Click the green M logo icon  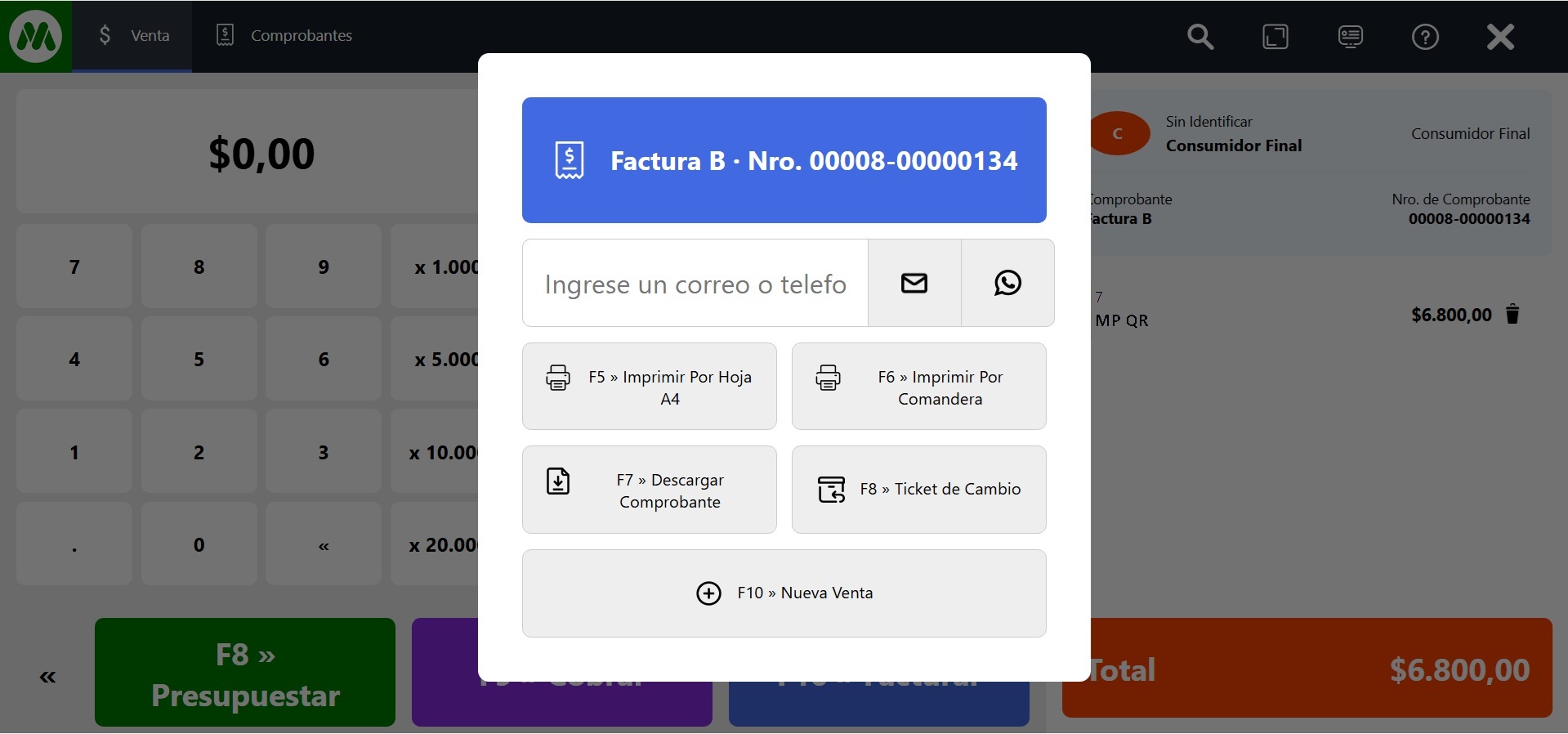pos(35,36)
